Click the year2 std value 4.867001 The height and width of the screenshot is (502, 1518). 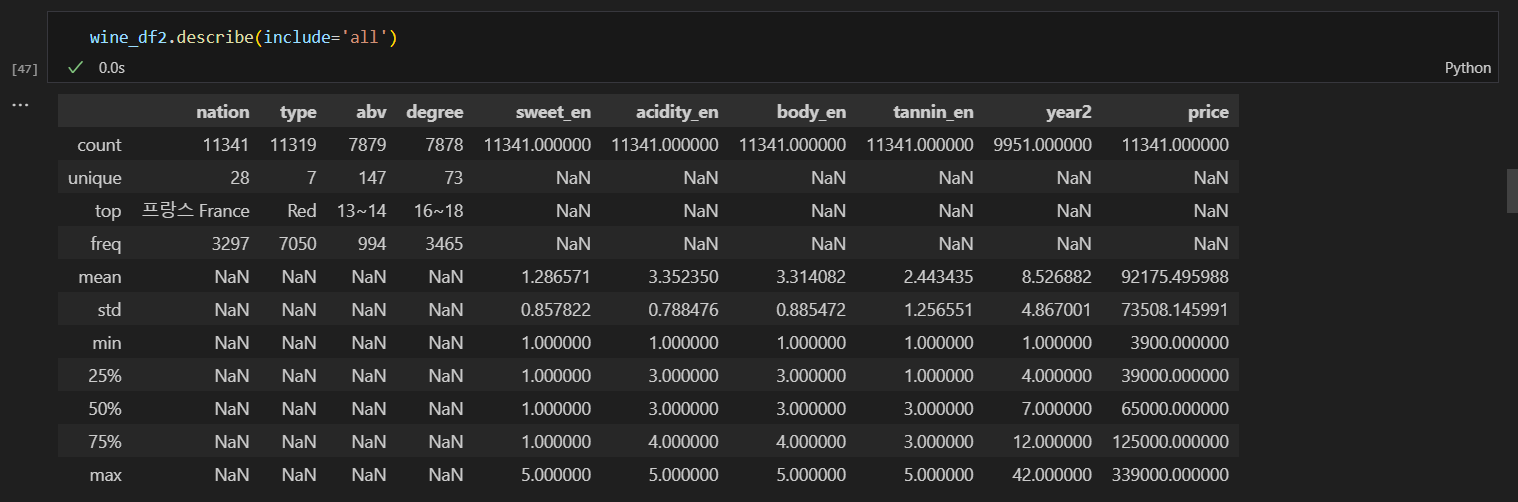(x=1057, y=310)
